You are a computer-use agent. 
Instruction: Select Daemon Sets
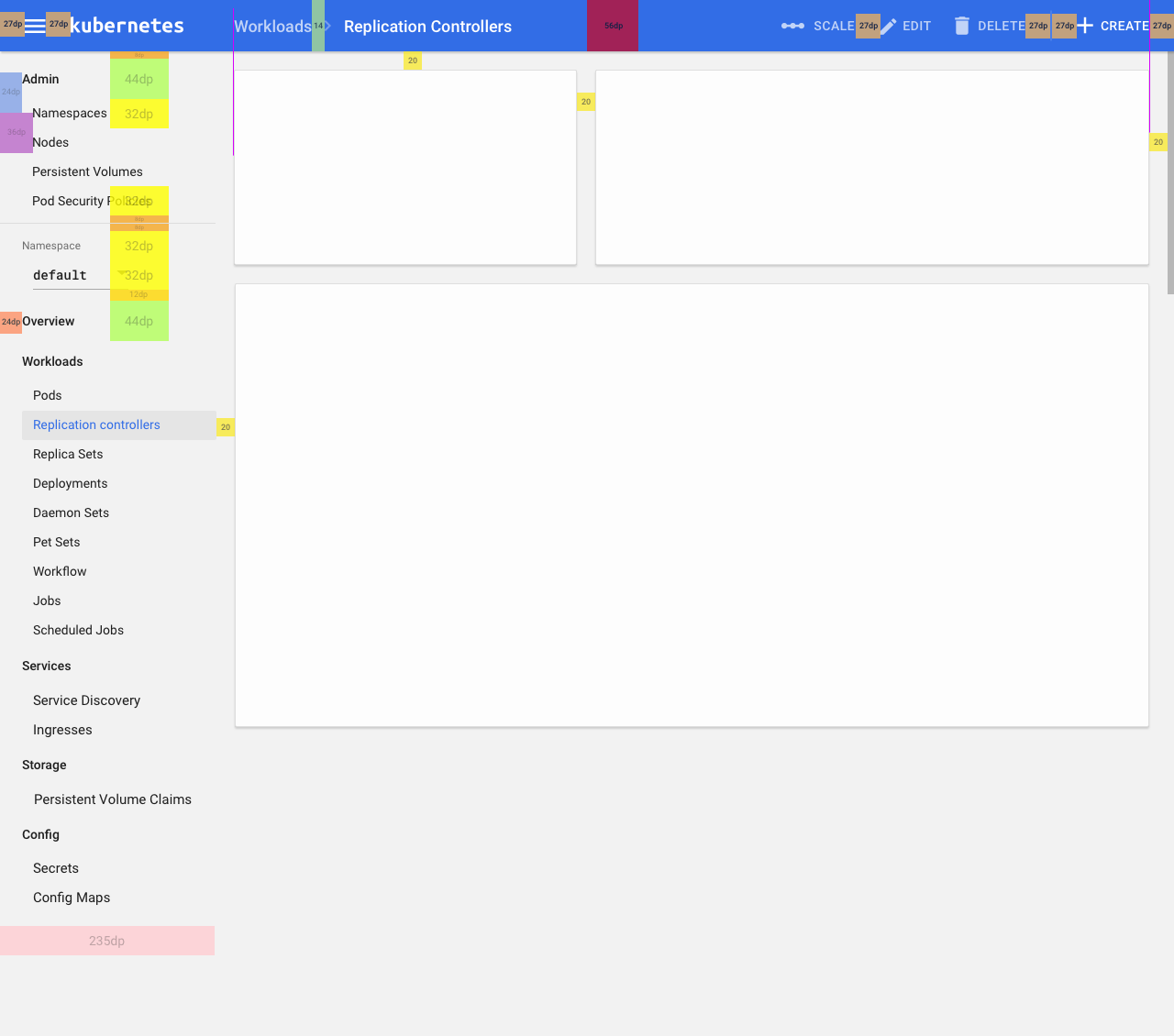[x=72, y=512]
